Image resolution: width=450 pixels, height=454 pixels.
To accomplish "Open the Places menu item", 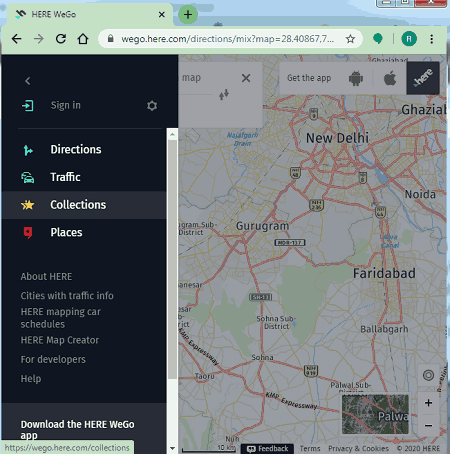I will [84, 233].
